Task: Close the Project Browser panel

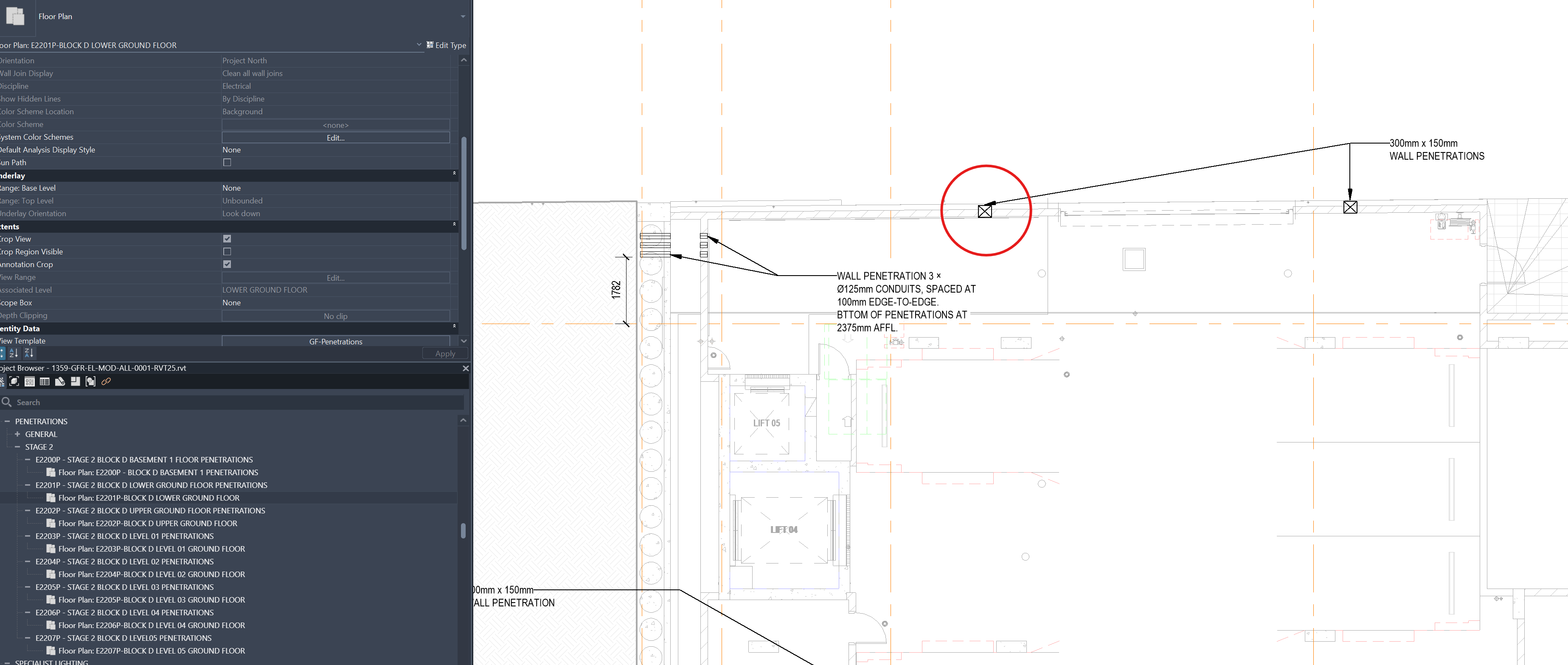Action: click(x=466, y=369)
